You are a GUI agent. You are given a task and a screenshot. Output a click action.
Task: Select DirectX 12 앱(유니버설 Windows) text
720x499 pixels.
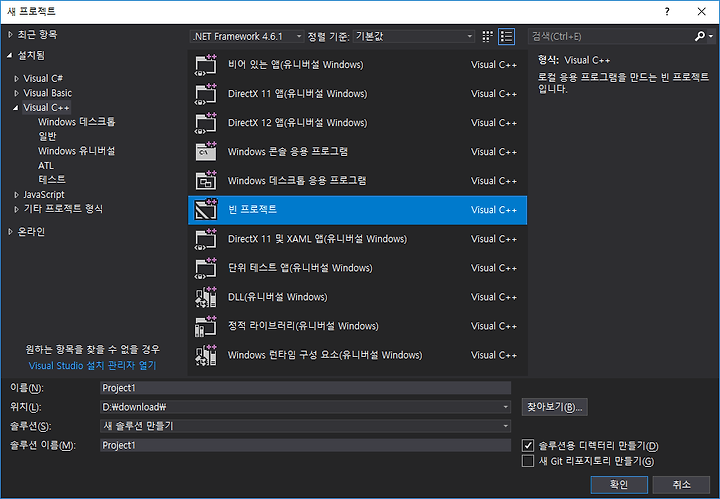click(x=298, y=123)
